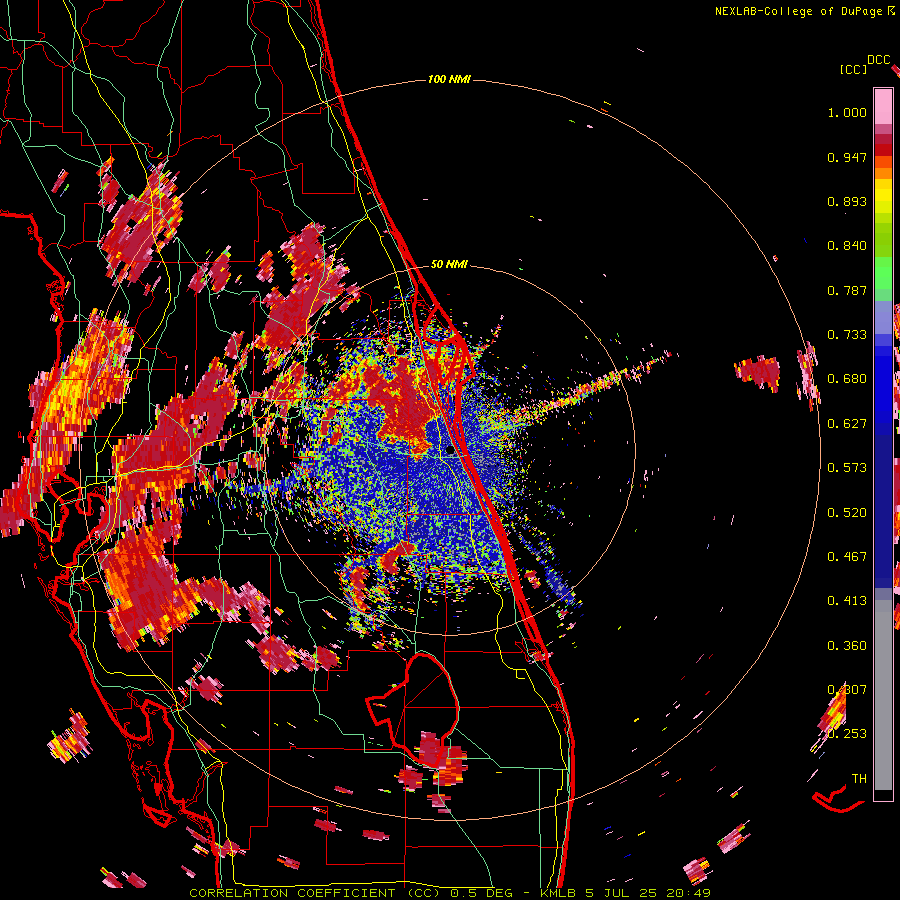This screenshot has height=900, width=900.
Task: Click the 0.413 scale value
Action: pos(847,601)
